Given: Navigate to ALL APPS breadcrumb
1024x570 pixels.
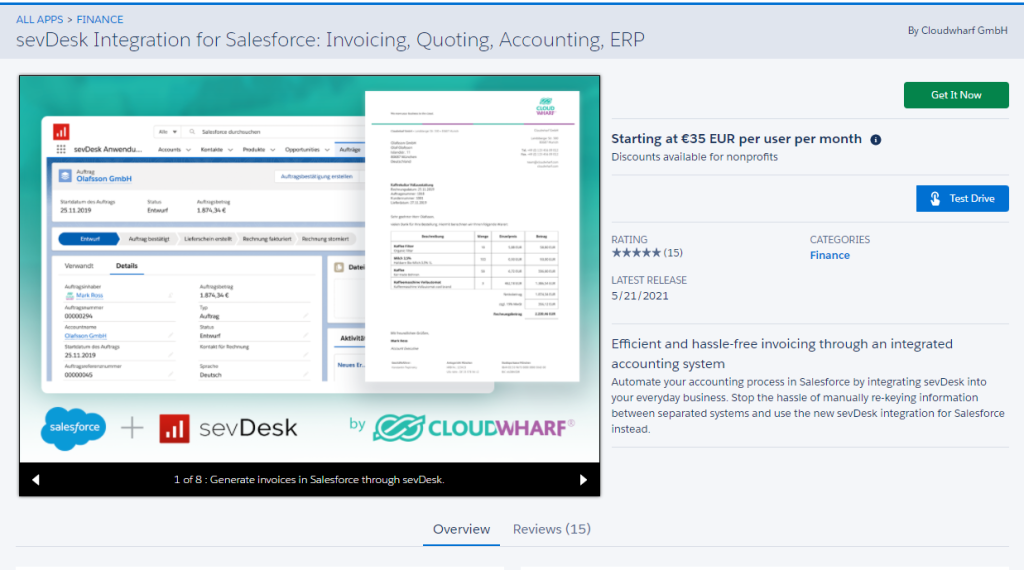Looking at the screenshot, I should click(x=40, y=19).
